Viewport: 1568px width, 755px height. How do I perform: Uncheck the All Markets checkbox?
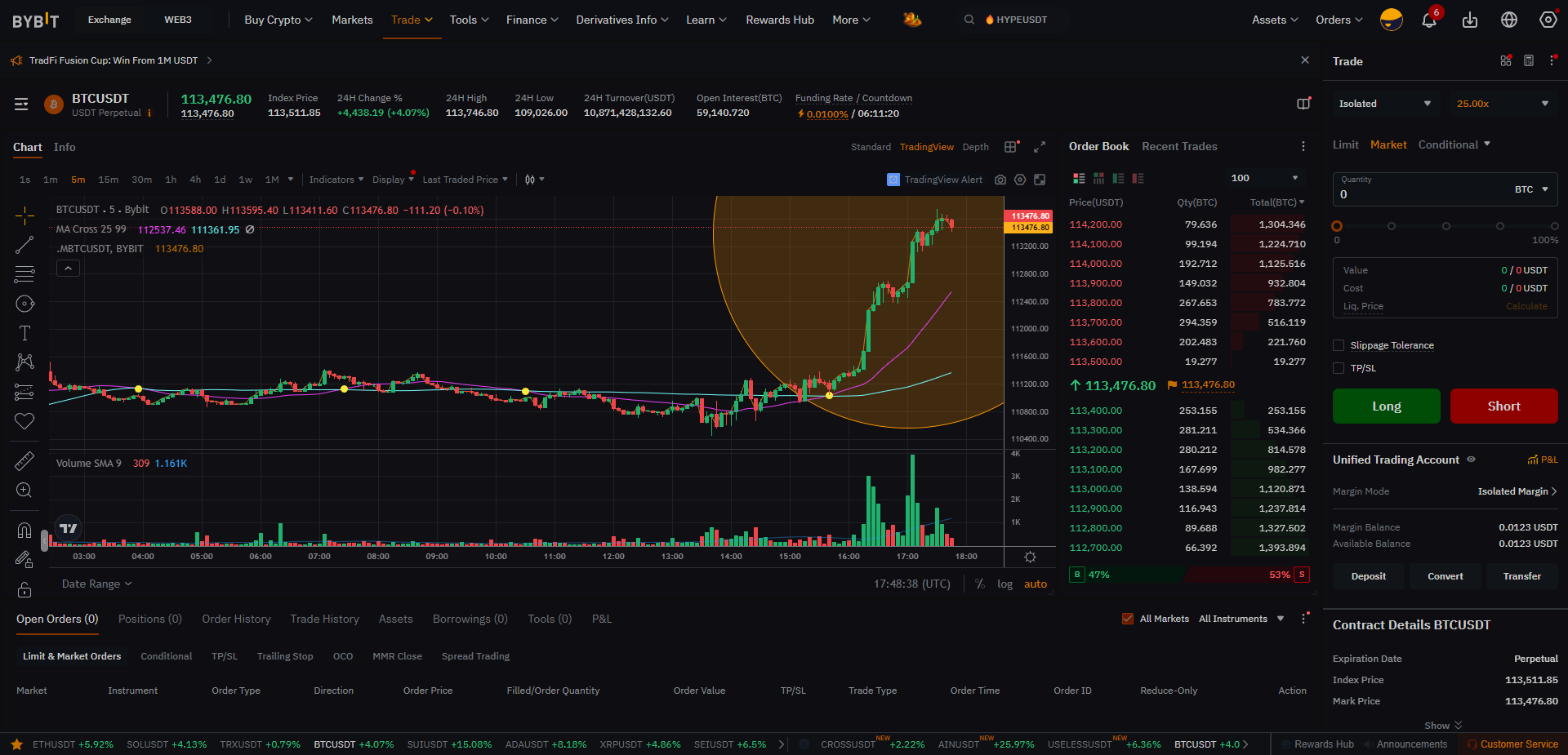click(x=1128, y=619)
